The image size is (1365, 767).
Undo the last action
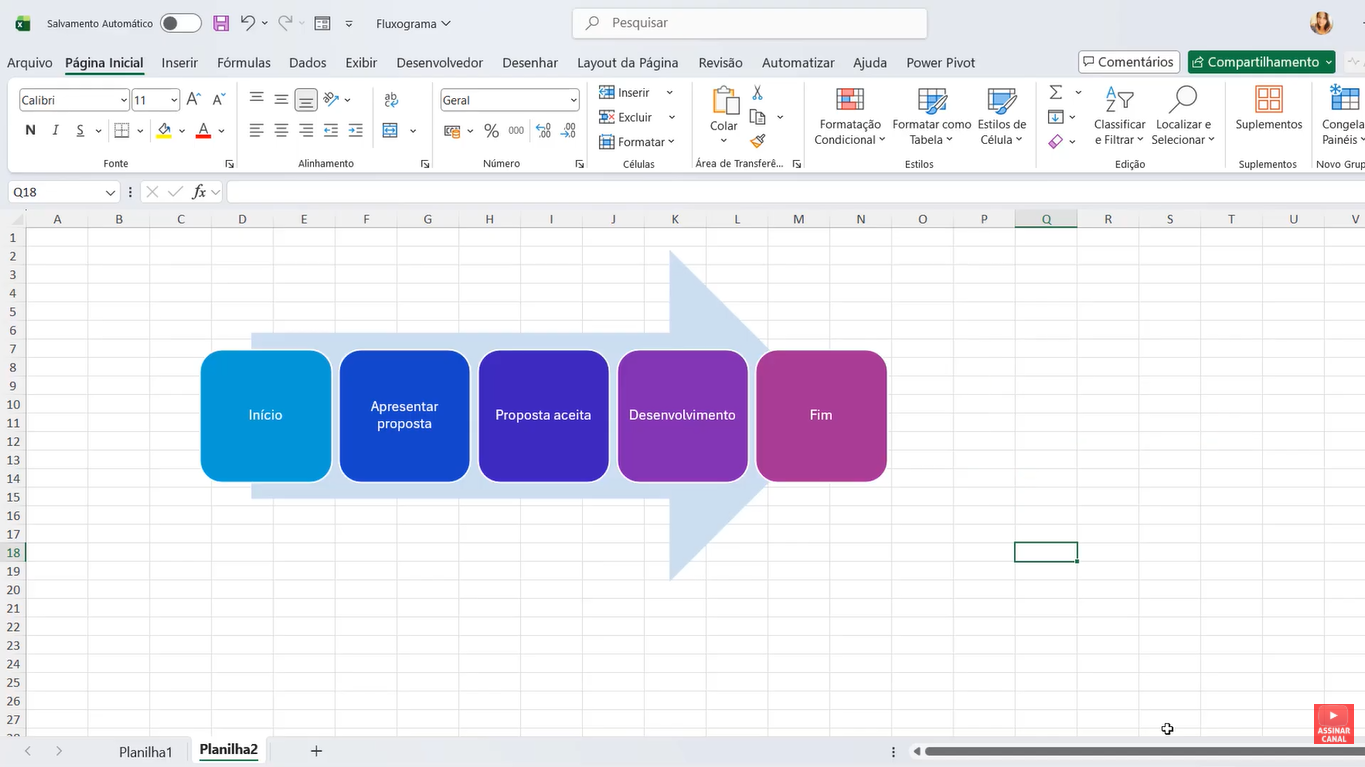[247, 22]
